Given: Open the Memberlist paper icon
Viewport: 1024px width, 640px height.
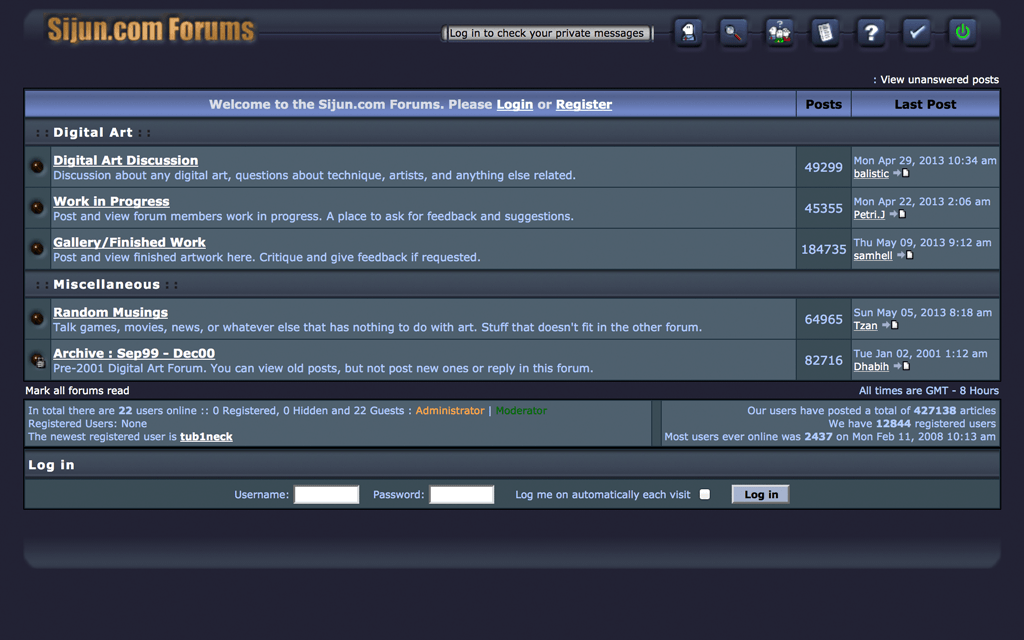Looking at the screenshot, I should click(x=825, y=33).
